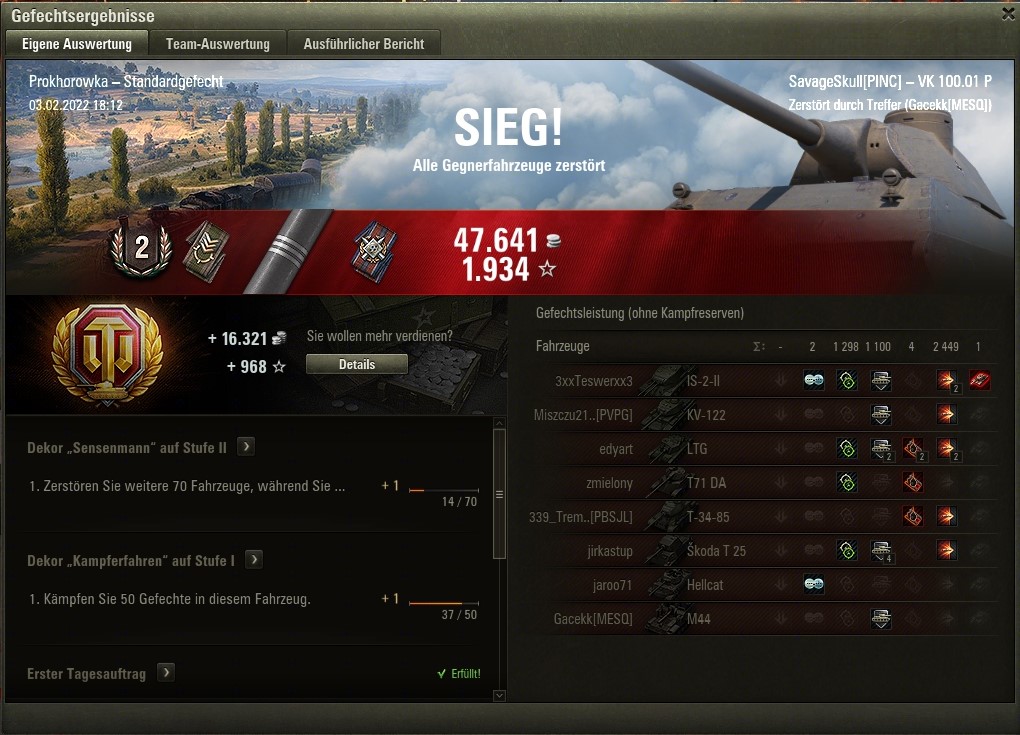
Task: Click the spotted icon in jaroo71 Hellcat row
Action: [814, 584]
